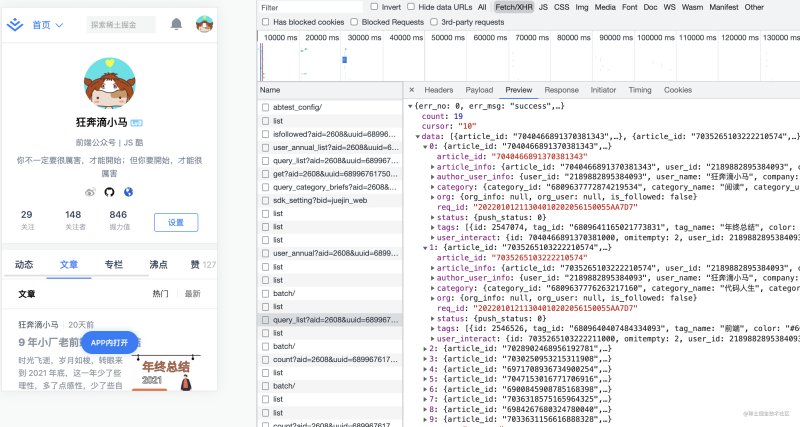Select the highlighted query_list?aid=2608 request
The image size is (800, 427).
[x=330, y=320]
